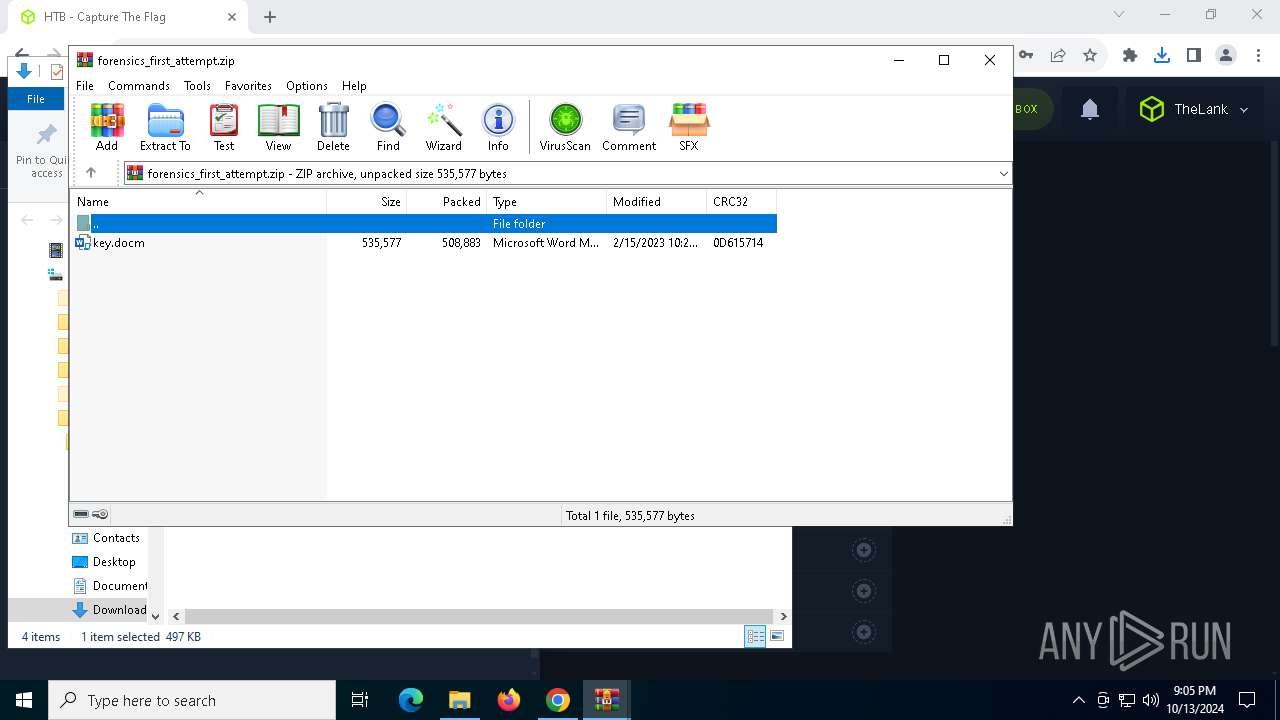Expand the archive path dropdown
This screenshot has height=720, width=1280.
pos(1003,174)
